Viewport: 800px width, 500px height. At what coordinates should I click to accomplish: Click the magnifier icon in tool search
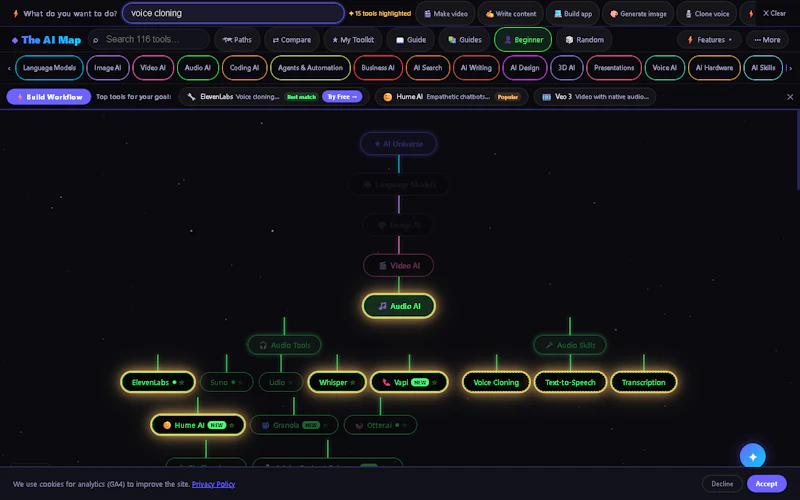(x=95, y=40)
